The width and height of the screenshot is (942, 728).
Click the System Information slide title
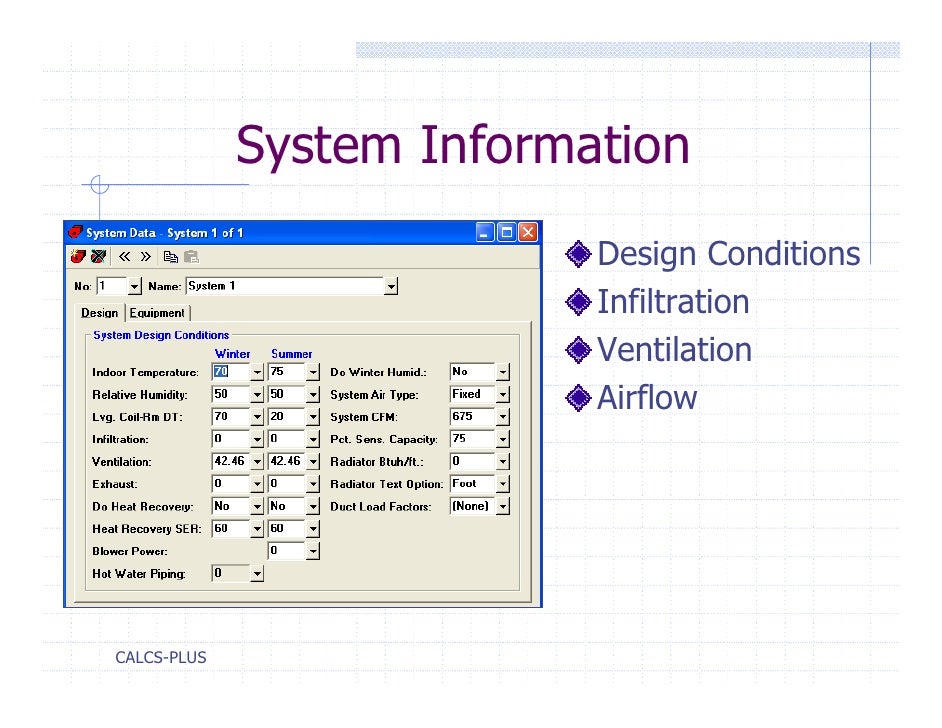(463, 145)
